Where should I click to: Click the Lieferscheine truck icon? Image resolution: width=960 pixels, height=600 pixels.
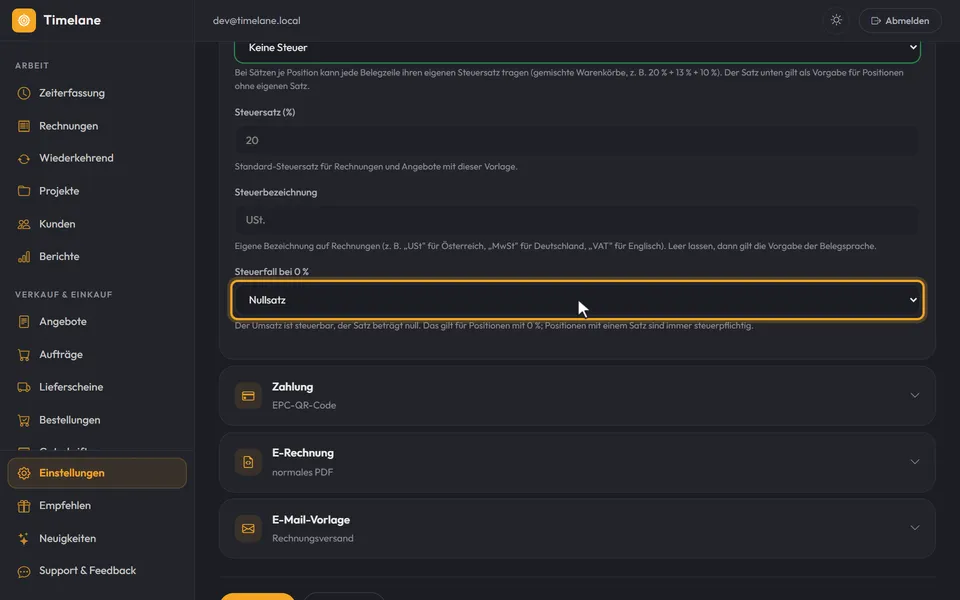(x=24, y=387)
